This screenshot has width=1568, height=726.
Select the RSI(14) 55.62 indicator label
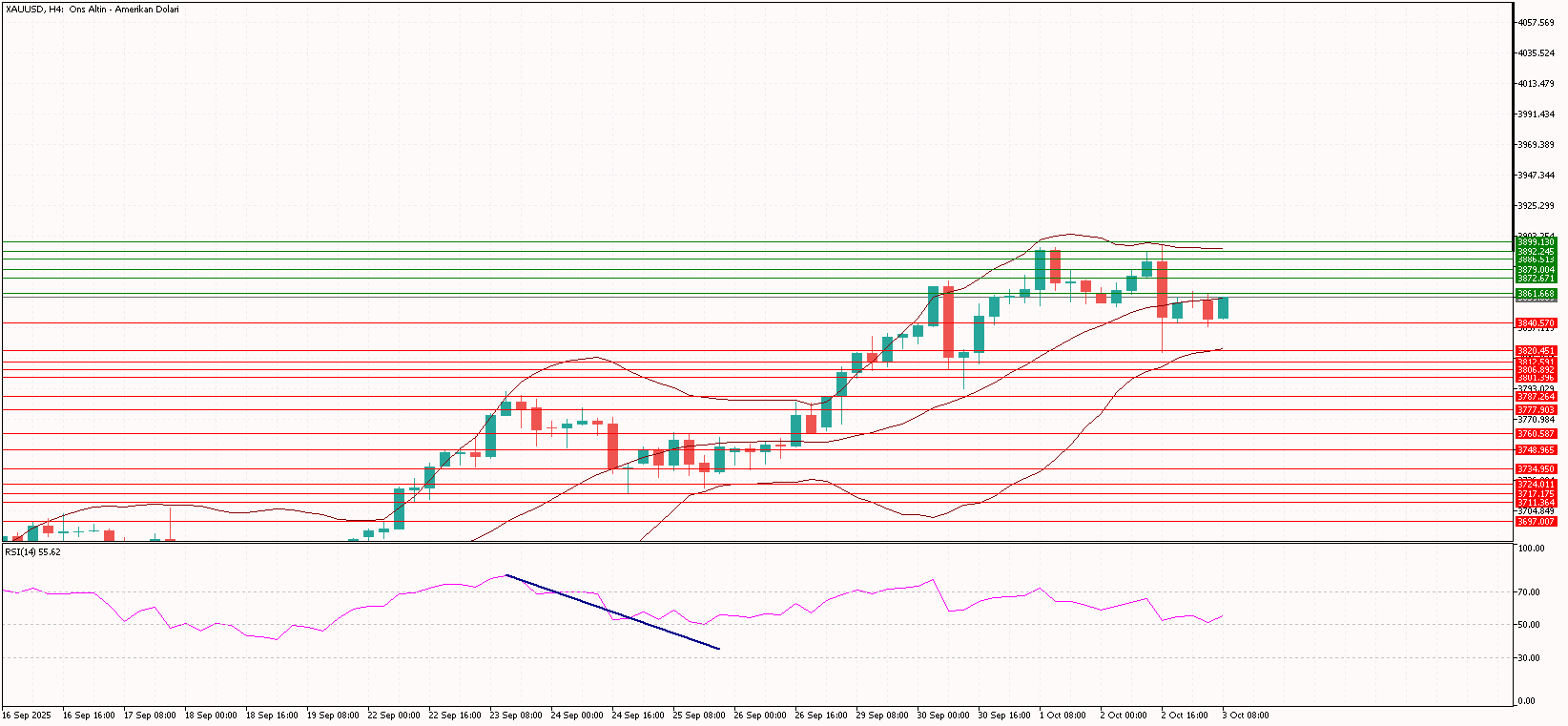(32, 551)
